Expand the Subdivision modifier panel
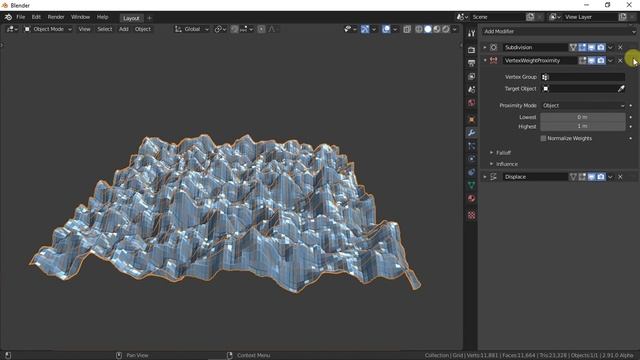 485,47
